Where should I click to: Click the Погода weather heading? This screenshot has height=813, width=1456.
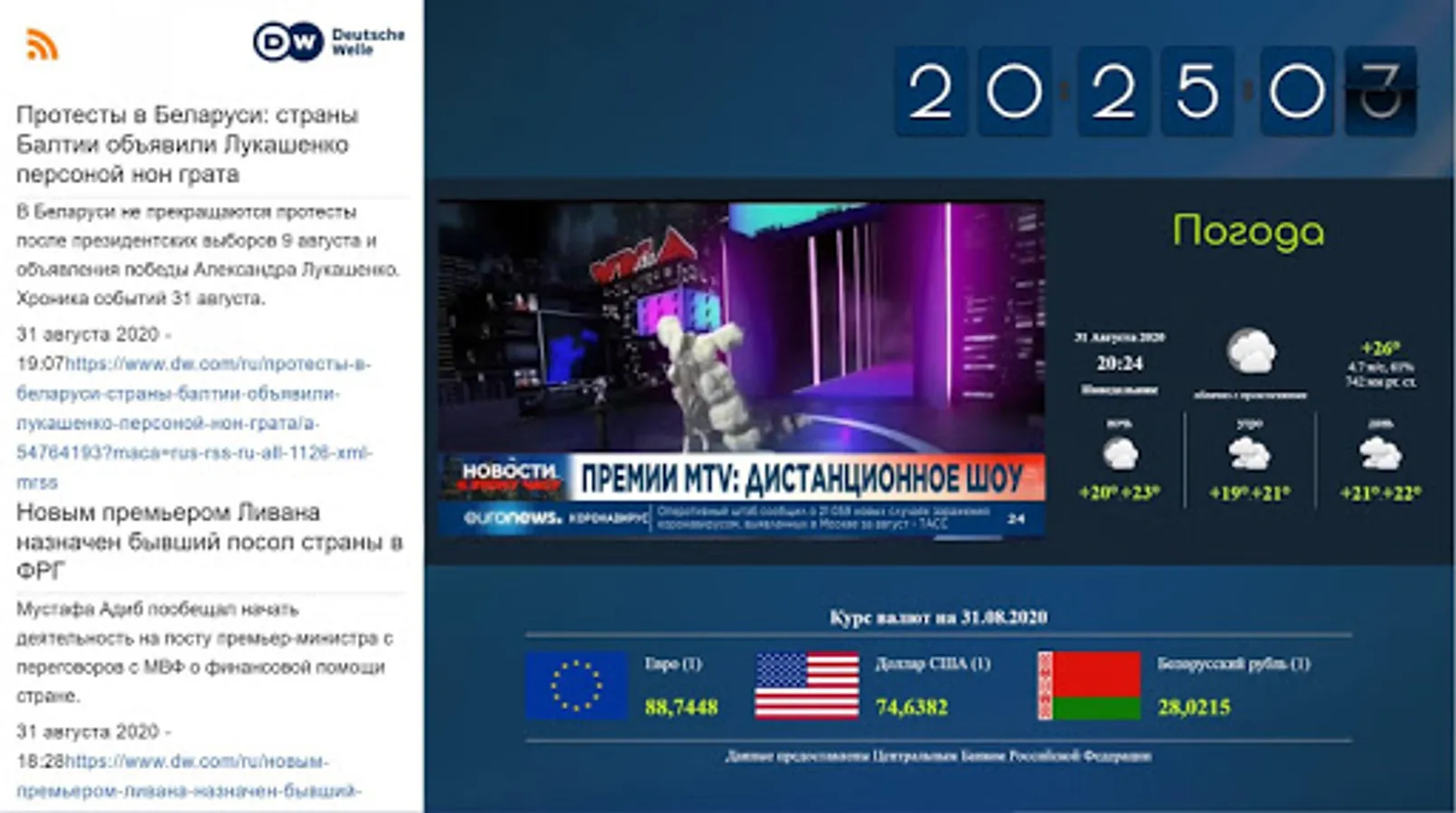pyautogui.click(x=1249, y=231)
